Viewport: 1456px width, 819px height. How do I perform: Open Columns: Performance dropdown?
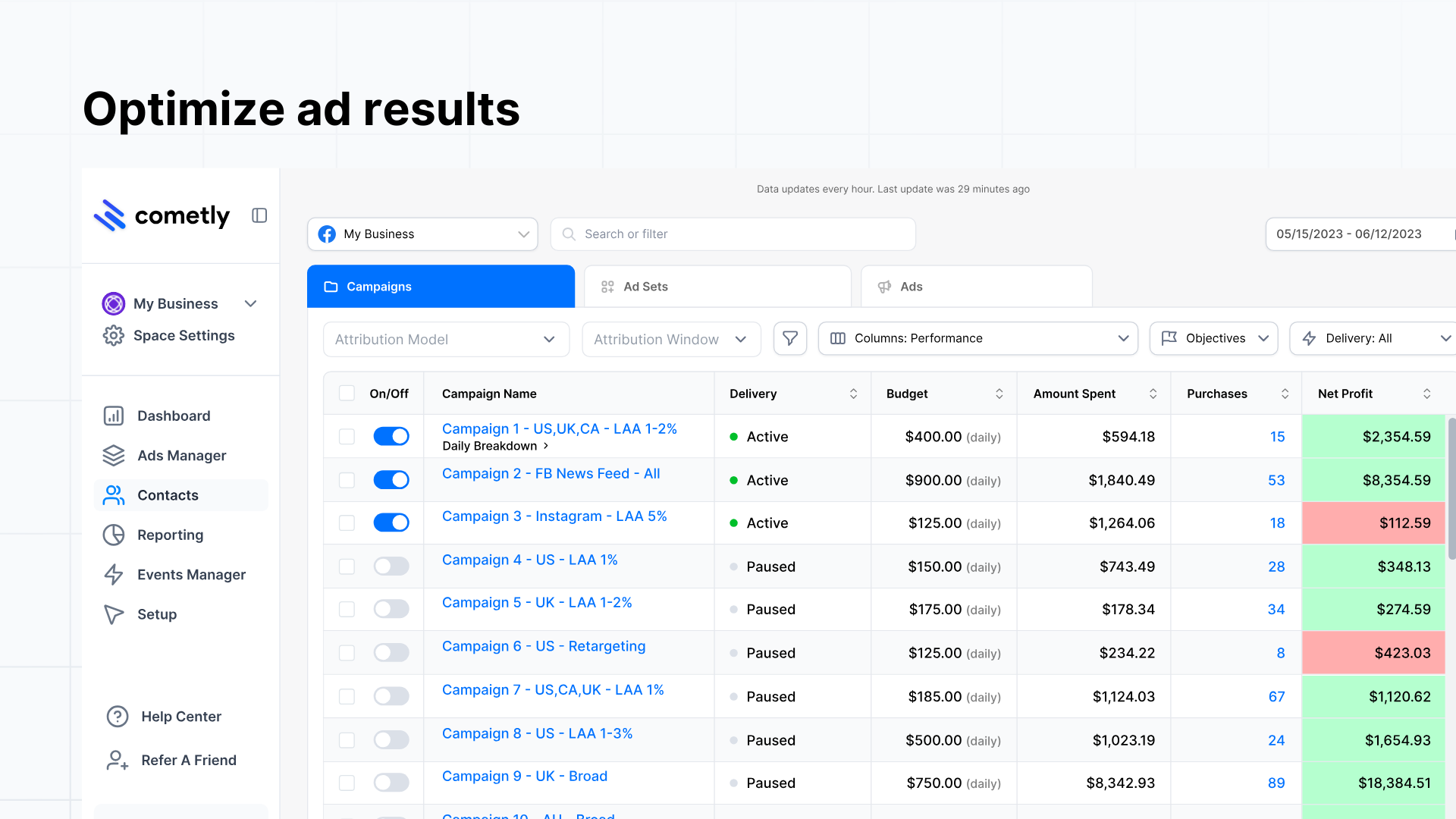(x=978, y=338)
